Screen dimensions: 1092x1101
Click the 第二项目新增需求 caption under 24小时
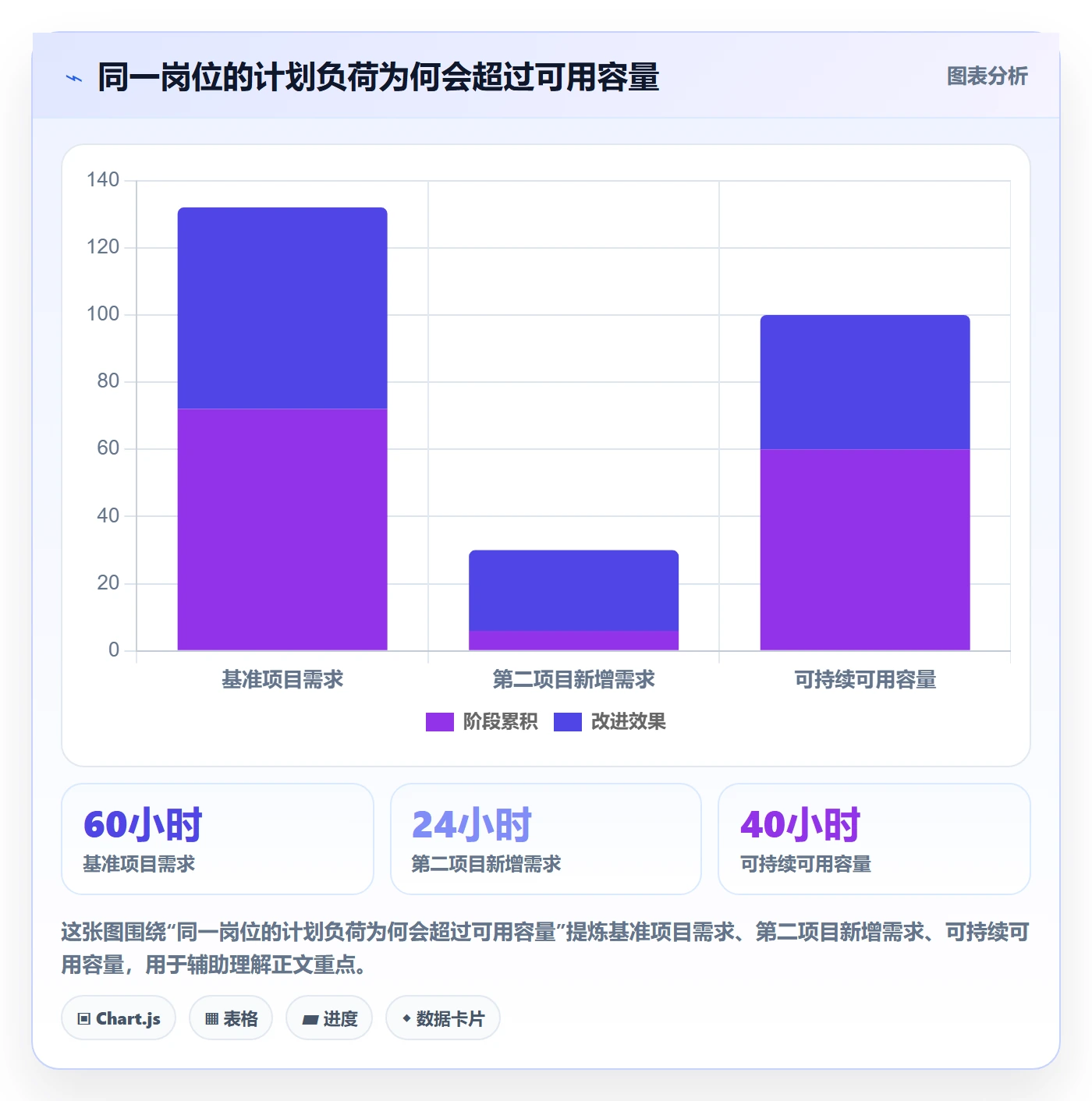pos(486,864)
